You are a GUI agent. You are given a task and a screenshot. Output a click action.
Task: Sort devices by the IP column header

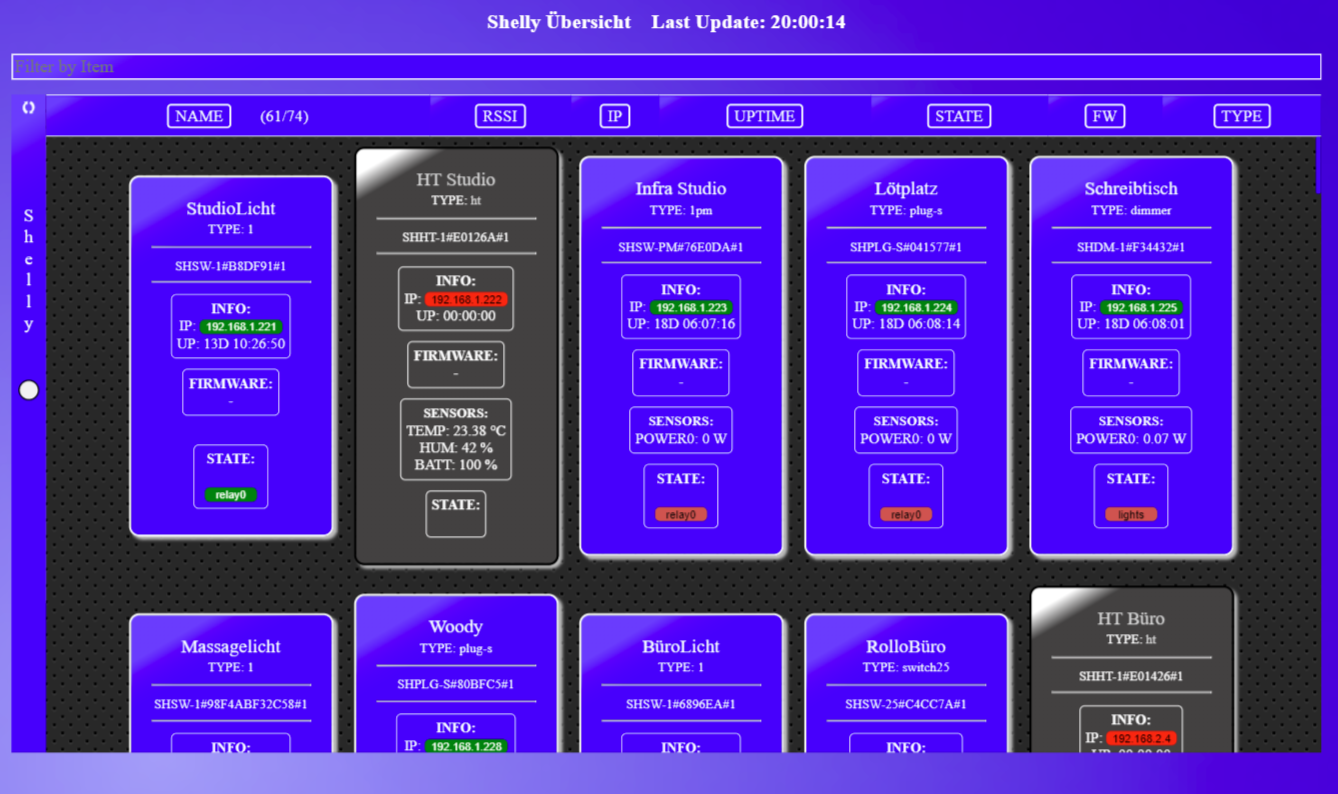615,116
